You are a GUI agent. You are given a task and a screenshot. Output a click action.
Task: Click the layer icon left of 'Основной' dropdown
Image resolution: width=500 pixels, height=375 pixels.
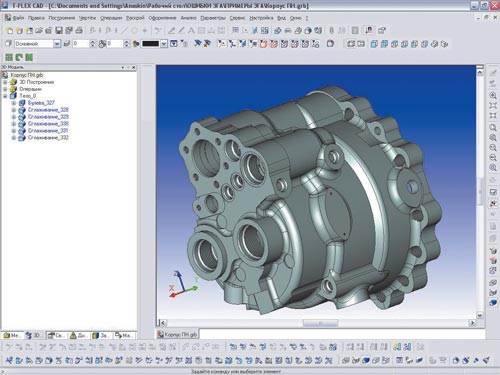point(8,44)
